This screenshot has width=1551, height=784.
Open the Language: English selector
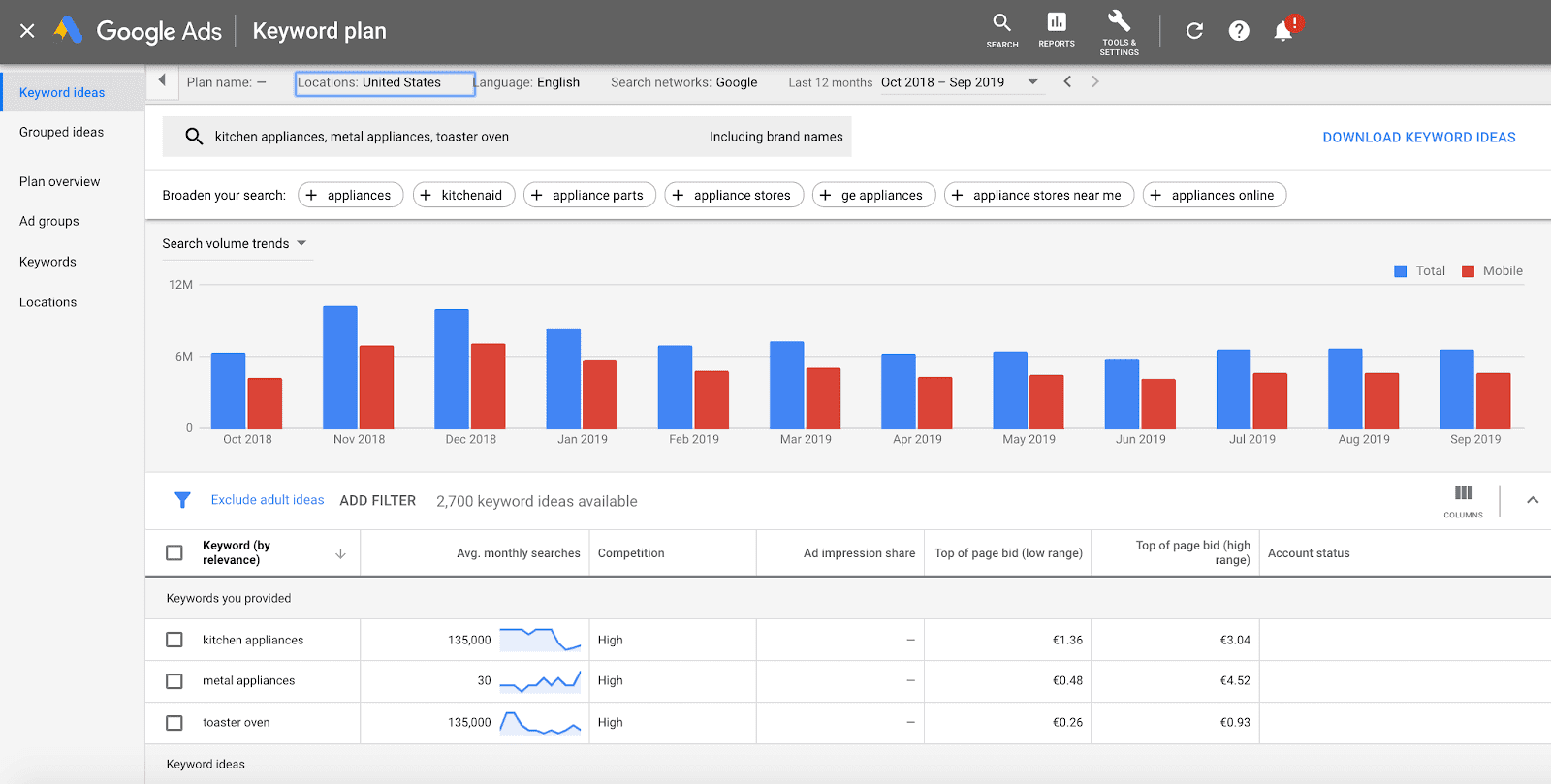tap(526, 82)
